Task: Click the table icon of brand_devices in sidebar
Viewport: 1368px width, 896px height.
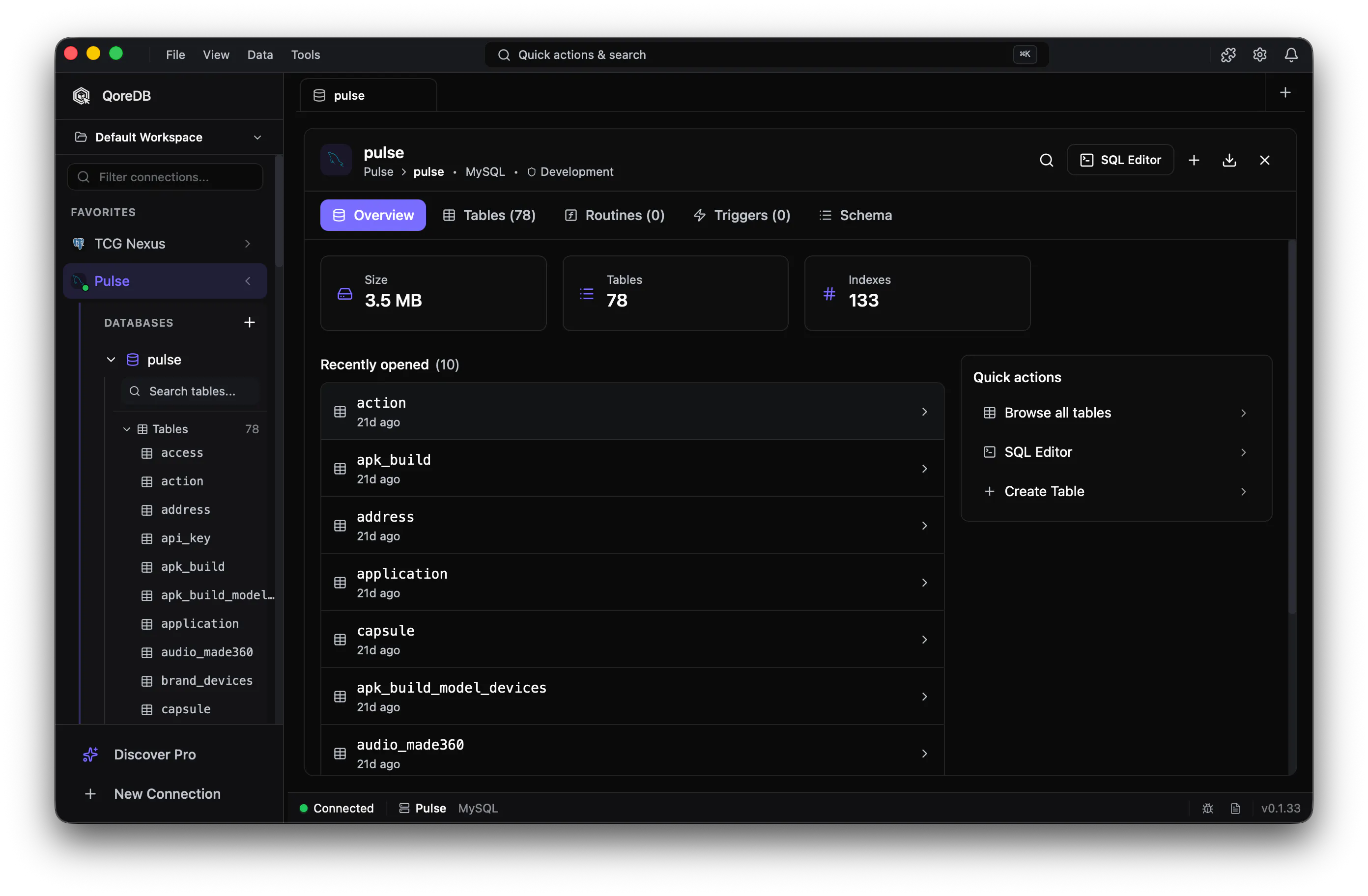Action: point(147,681)
